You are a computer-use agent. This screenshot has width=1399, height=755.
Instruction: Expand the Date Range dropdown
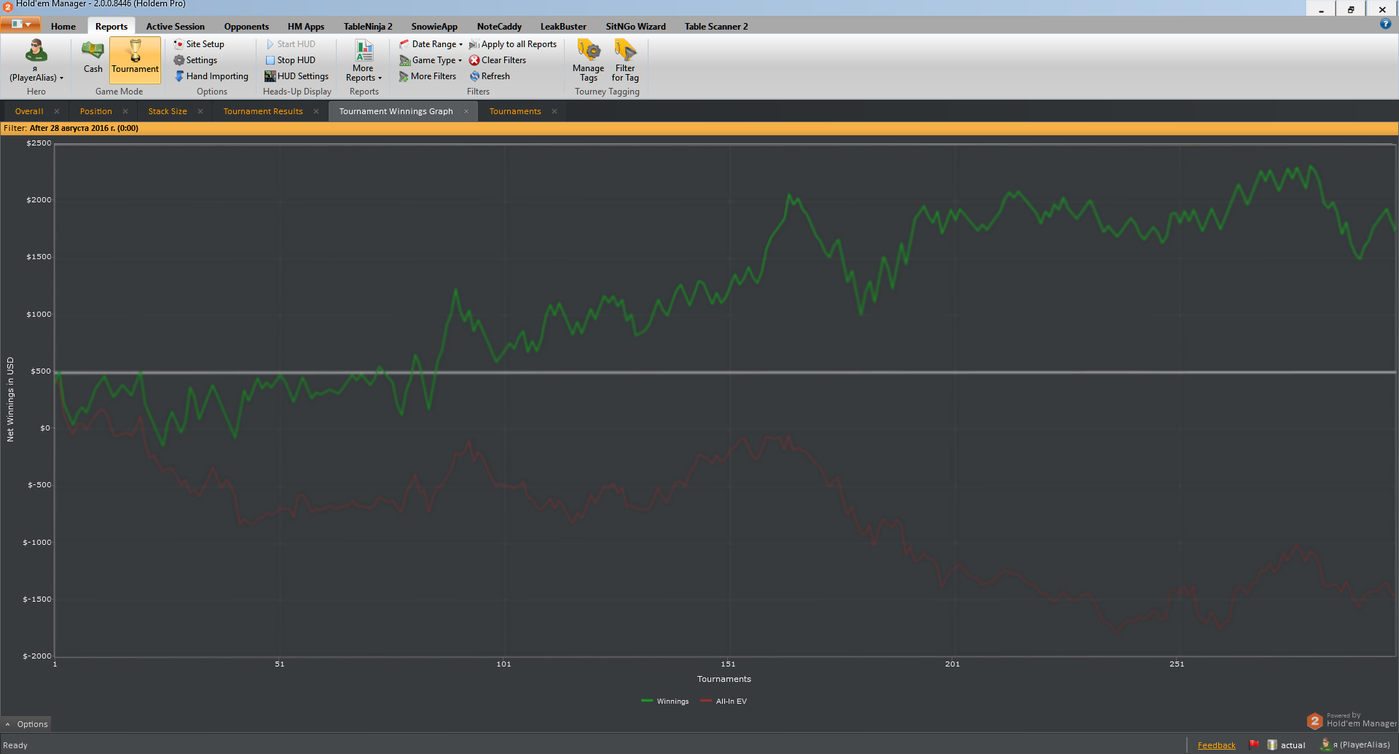point(436,44)
